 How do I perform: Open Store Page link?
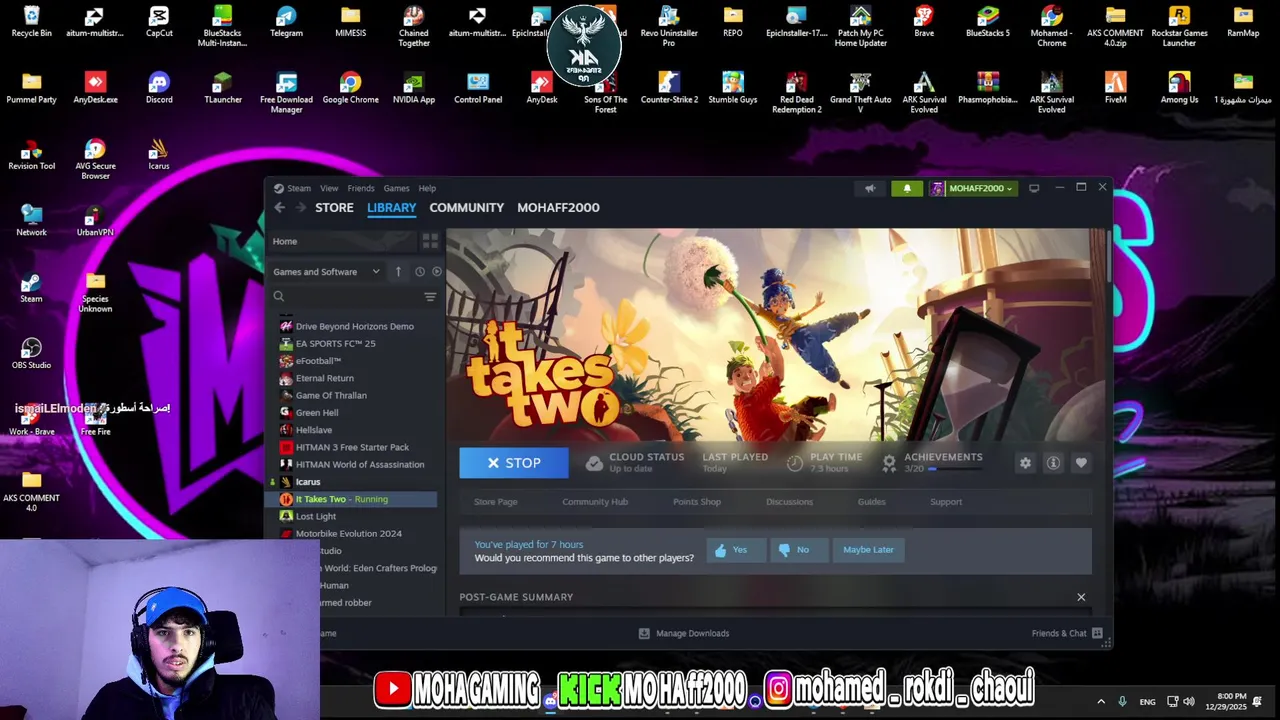tap(495, 502)
